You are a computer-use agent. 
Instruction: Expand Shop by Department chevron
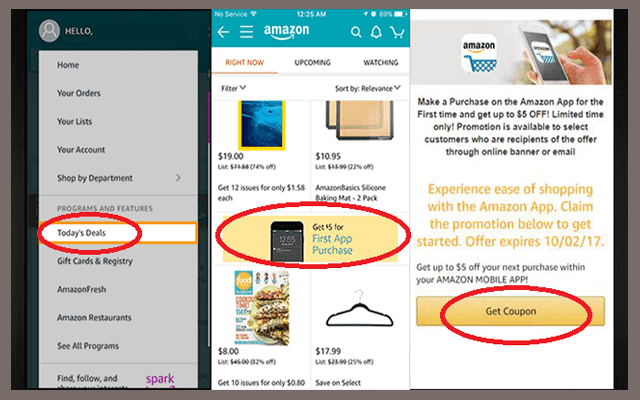tap(178, 178)
